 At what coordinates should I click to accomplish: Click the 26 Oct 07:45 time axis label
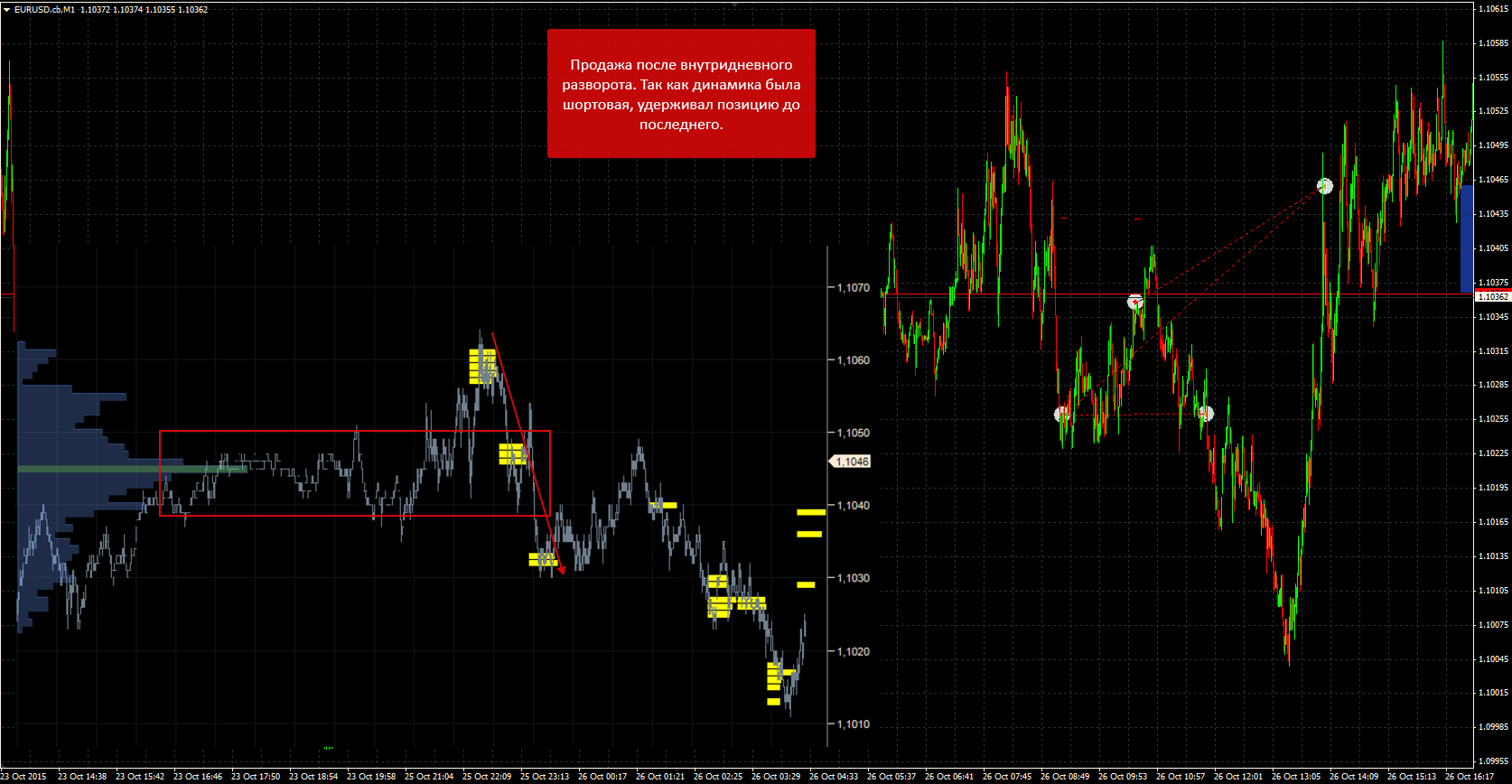point(1007,776)
